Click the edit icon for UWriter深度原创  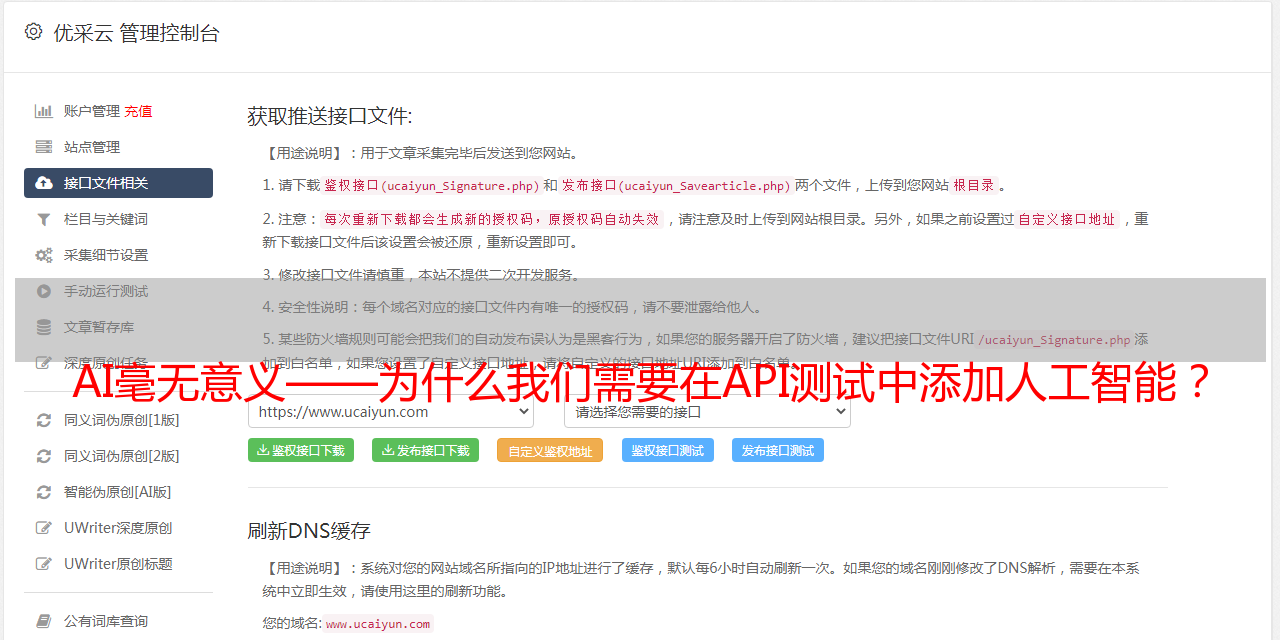pos(44,528)
